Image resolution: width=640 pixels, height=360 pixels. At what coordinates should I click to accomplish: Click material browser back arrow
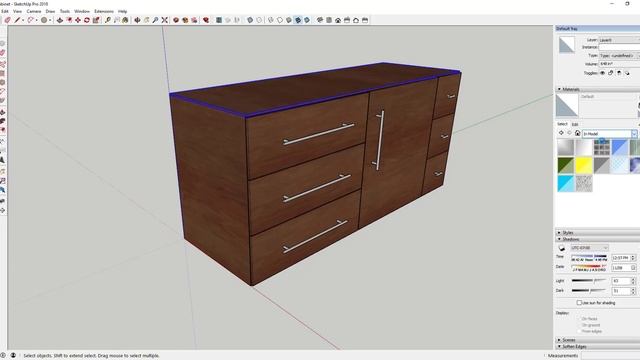pos(561,133)
